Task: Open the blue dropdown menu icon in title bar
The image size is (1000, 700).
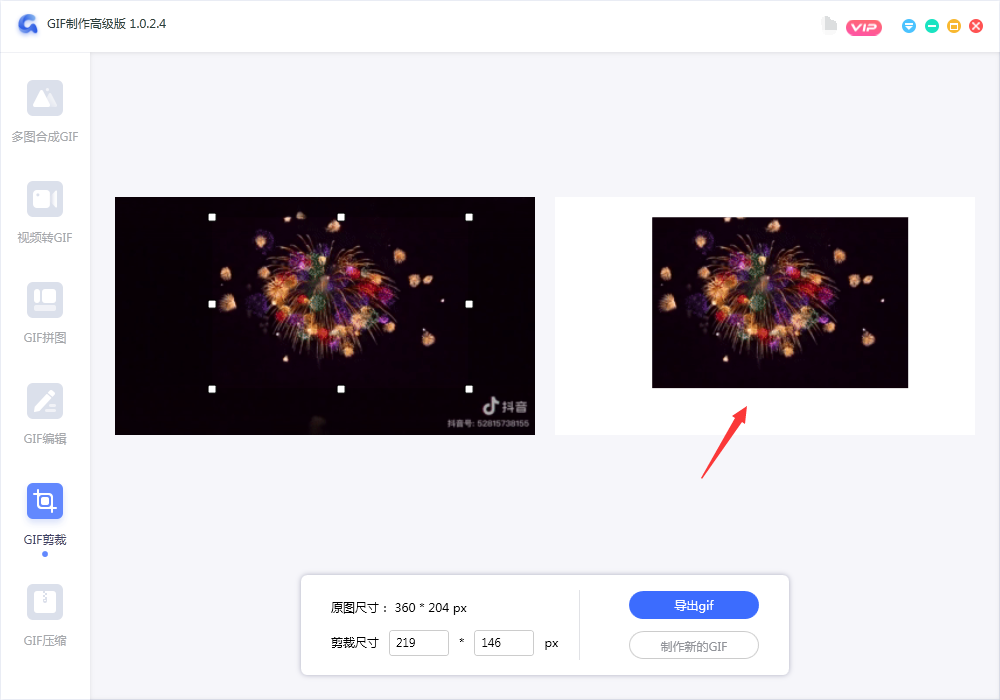Action: (909, 26)
